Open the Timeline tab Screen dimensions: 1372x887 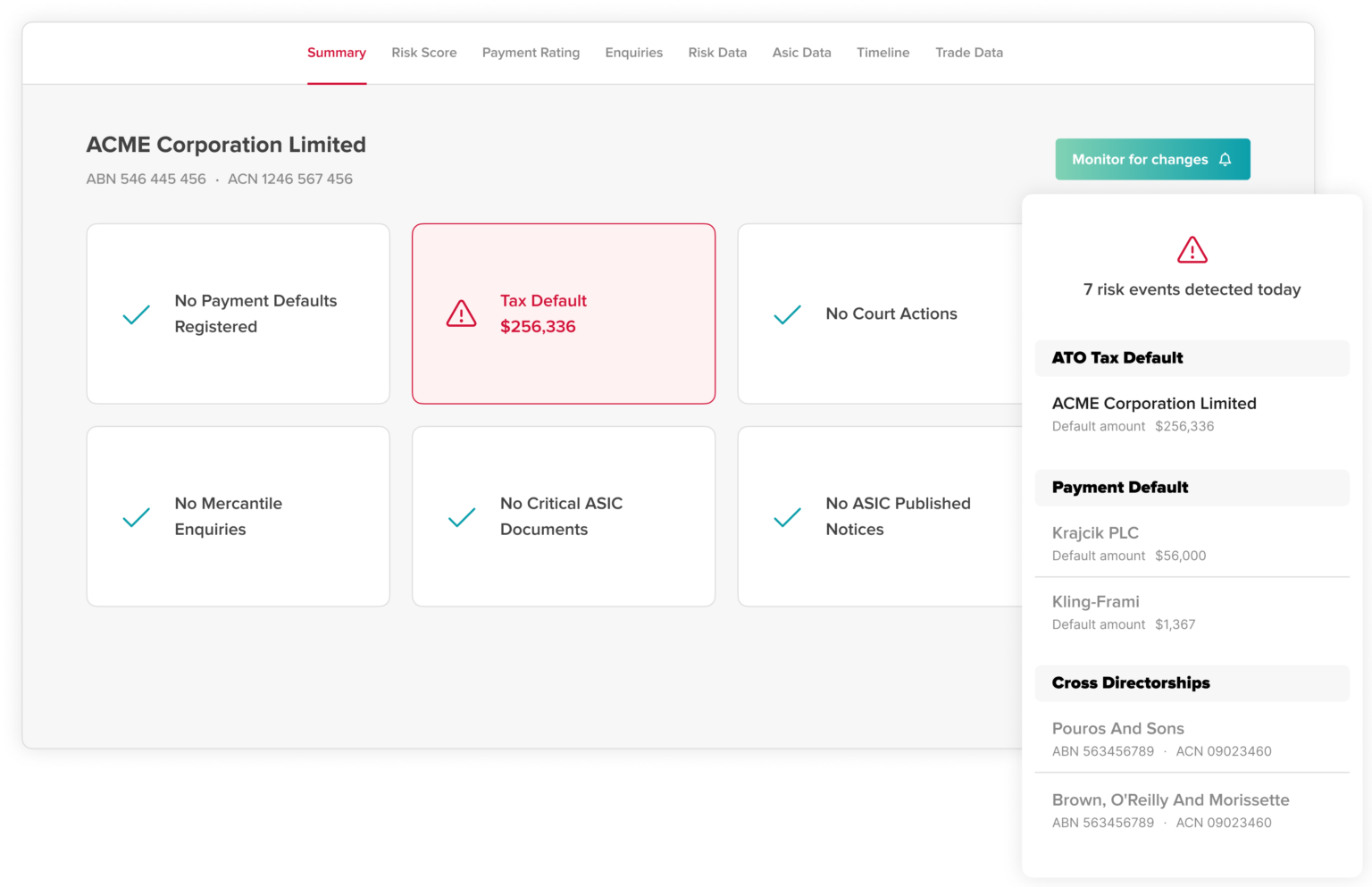883,53
